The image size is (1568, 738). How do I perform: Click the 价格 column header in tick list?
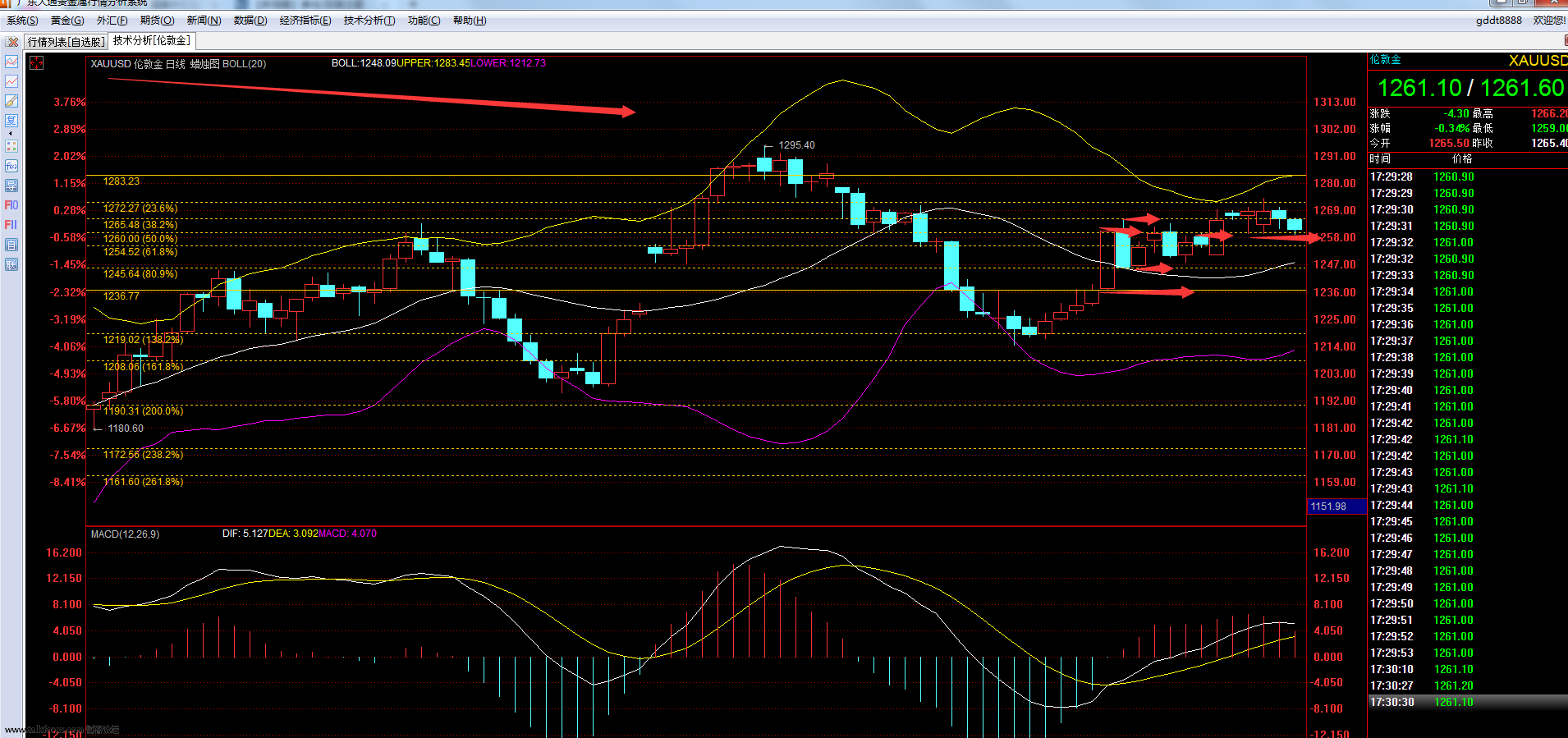[x=1462, y=159]
